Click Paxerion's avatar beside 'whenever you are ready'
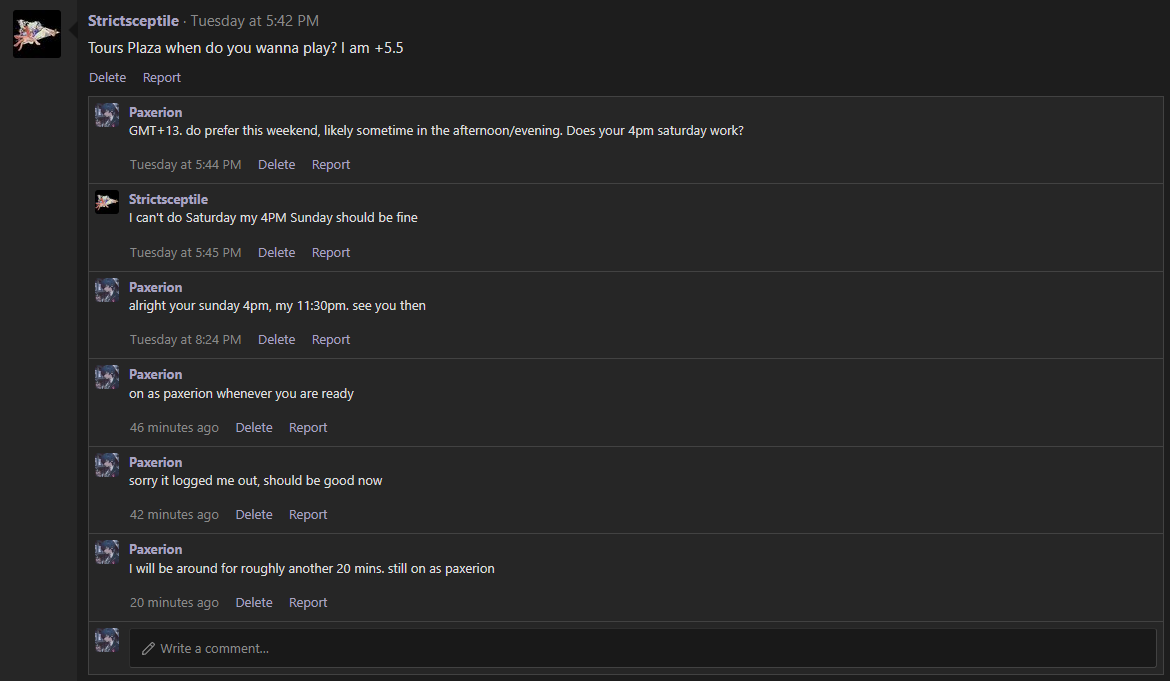 107,377
